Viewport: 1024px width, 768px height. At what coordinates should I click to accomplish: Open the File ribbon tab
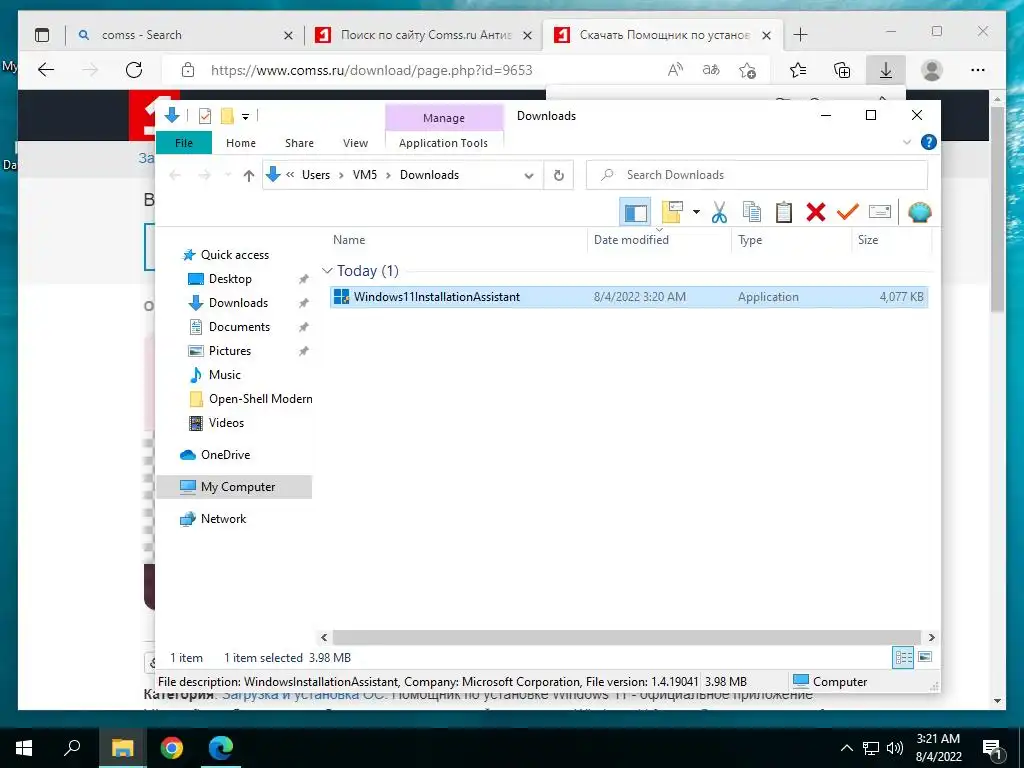click(184, 142)
